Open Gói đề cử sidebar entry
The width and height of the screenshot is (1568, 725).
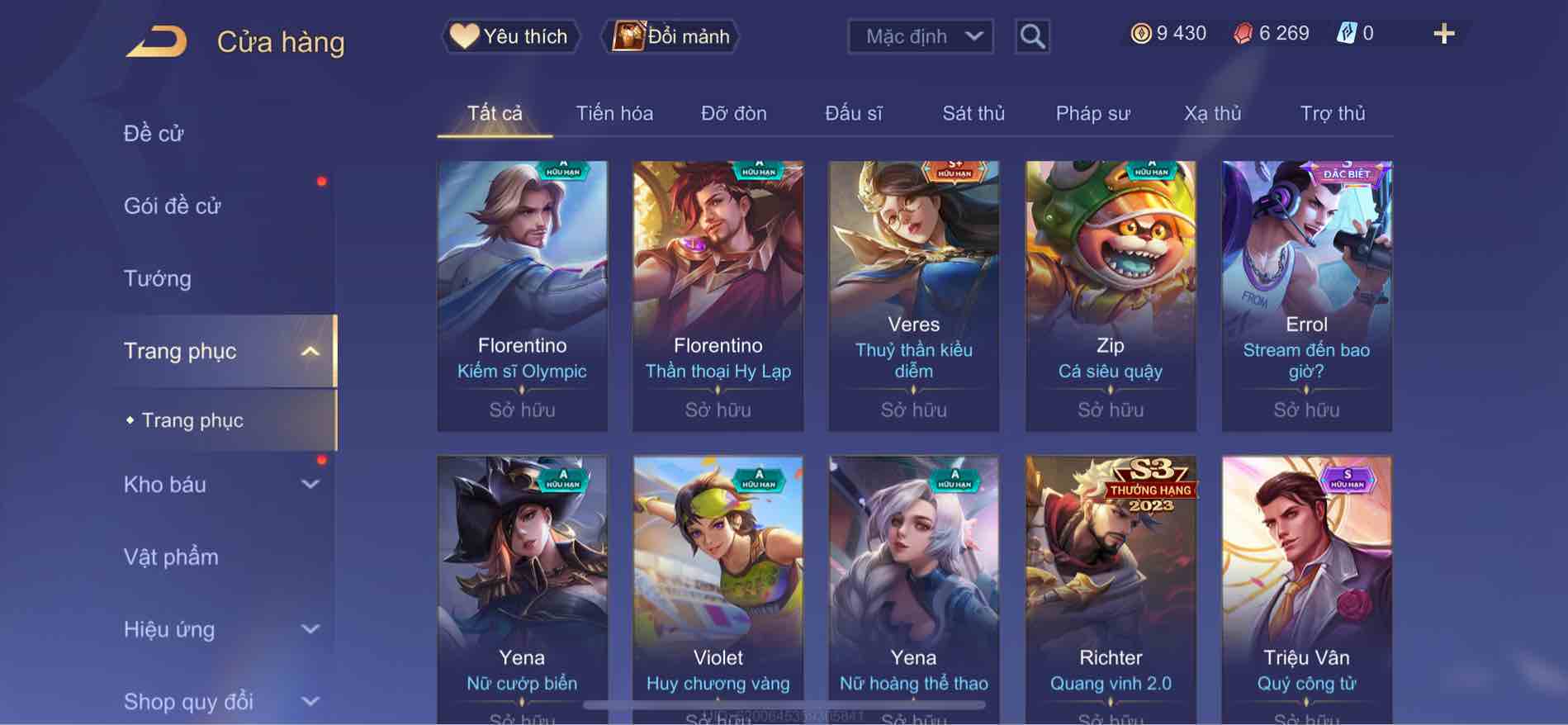point(173,206)
